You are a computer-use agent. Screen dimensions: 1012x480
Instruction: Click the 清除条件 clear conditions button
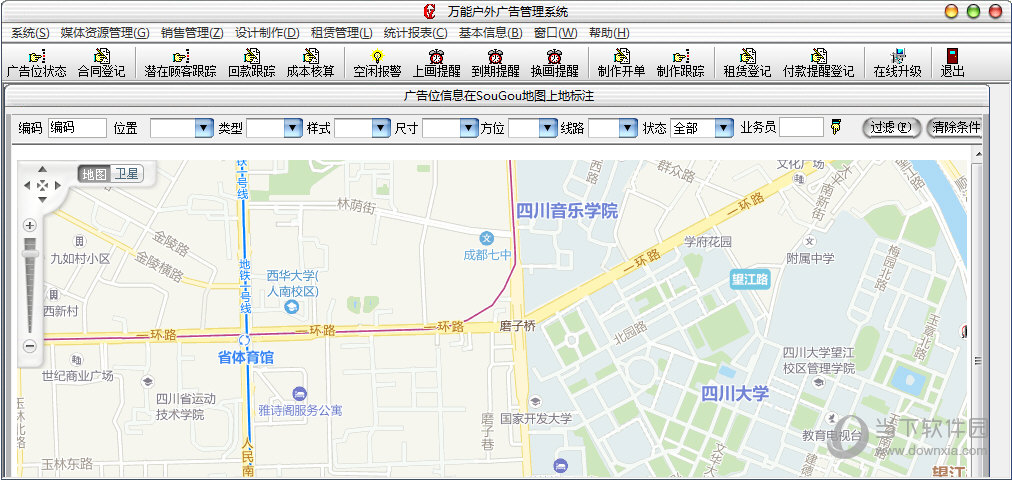pyautogui.click(x=955, y=128)
